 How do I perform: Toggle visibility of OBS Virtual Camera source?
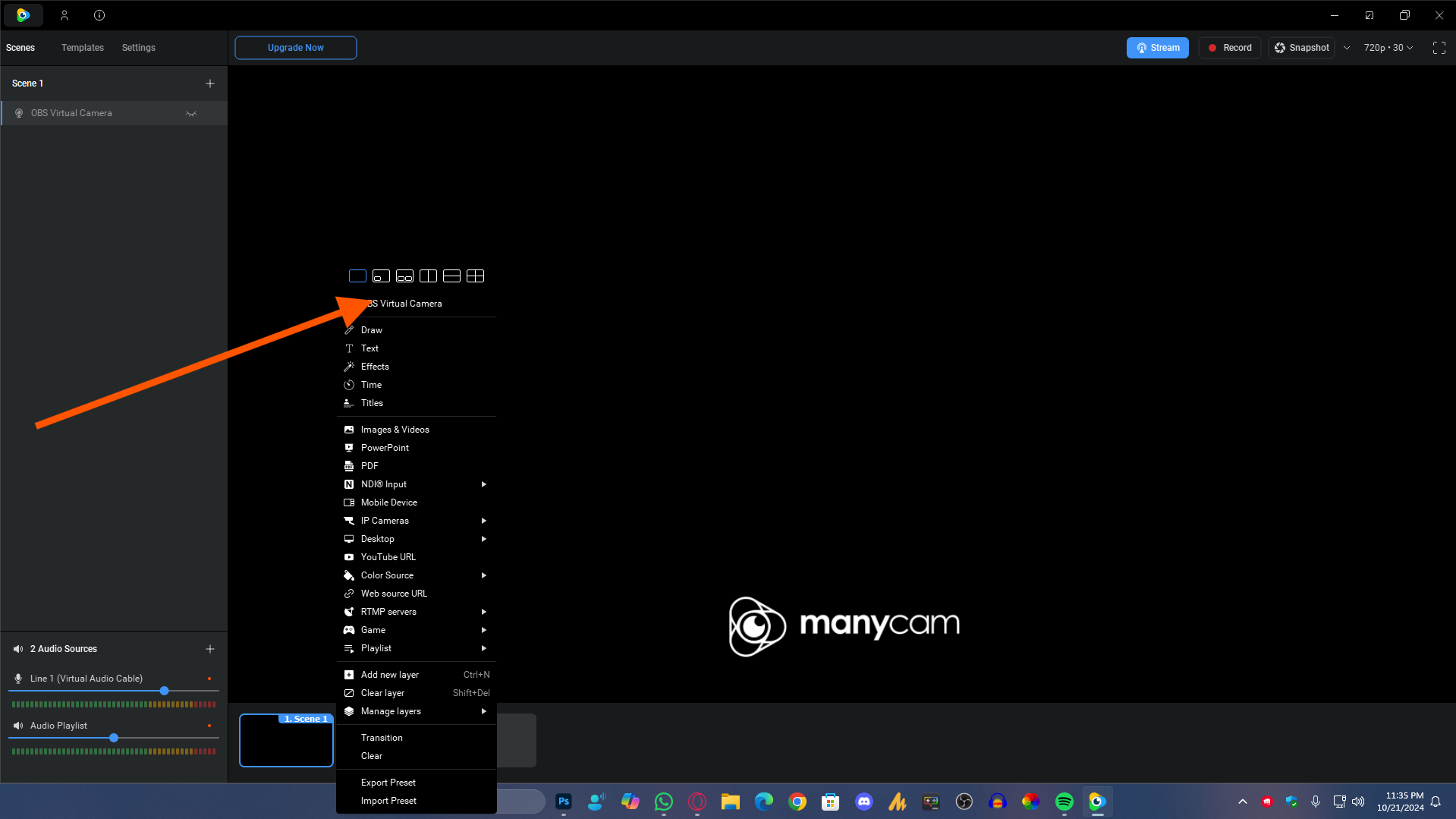191,114
